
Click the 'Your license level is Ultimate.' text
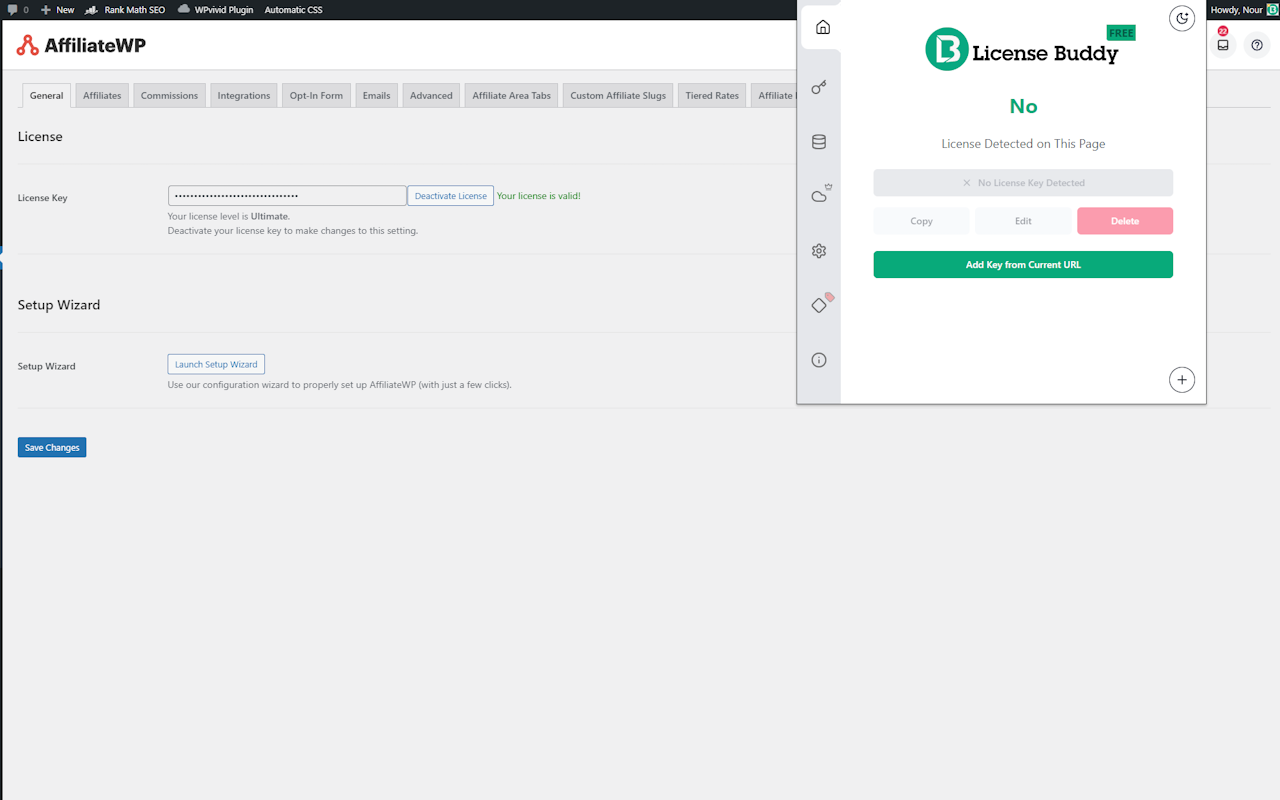[x=229, y=216]
